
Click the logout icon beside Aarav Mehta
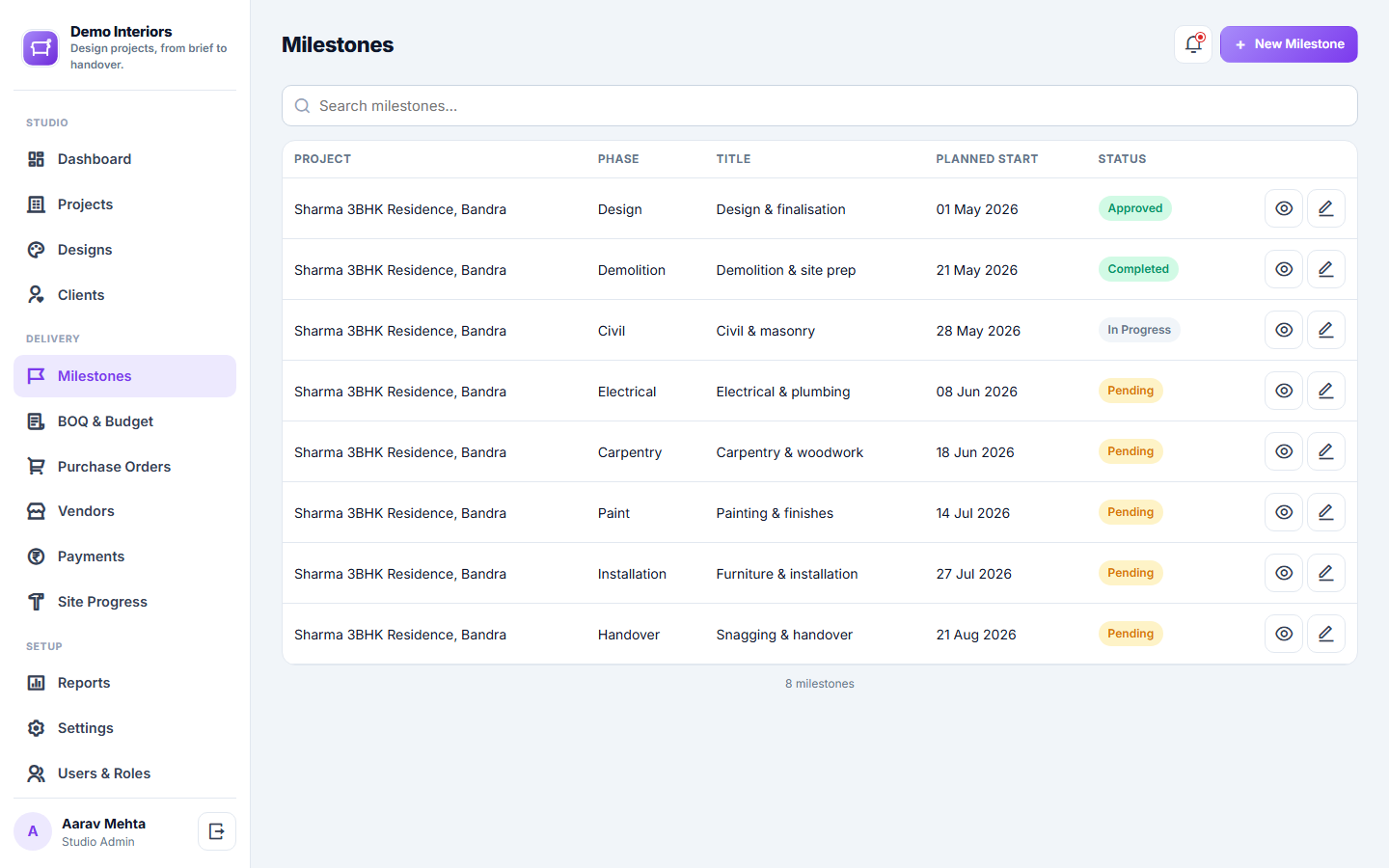(217, 831)
